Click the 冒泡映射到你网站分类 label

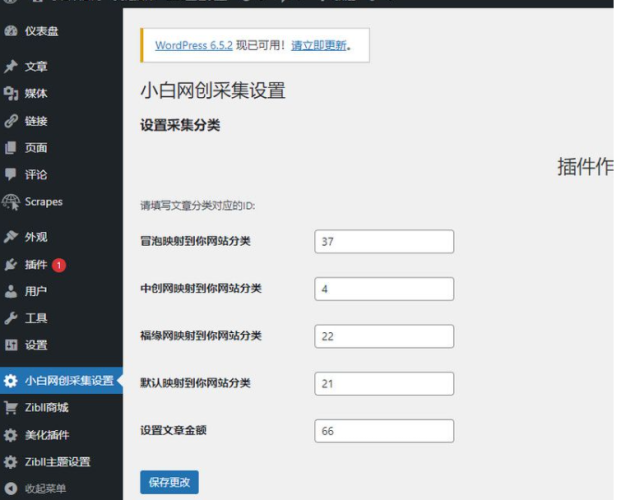(x=195, y=241)
